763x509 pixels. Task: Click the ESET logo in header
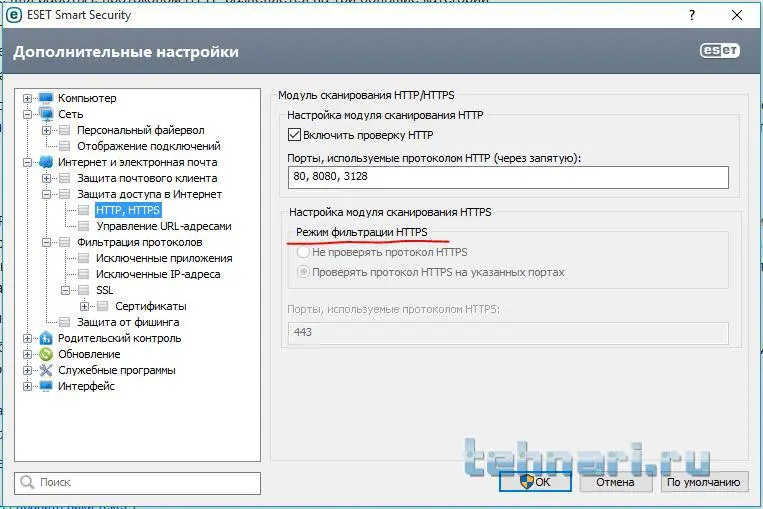point(720,51)
